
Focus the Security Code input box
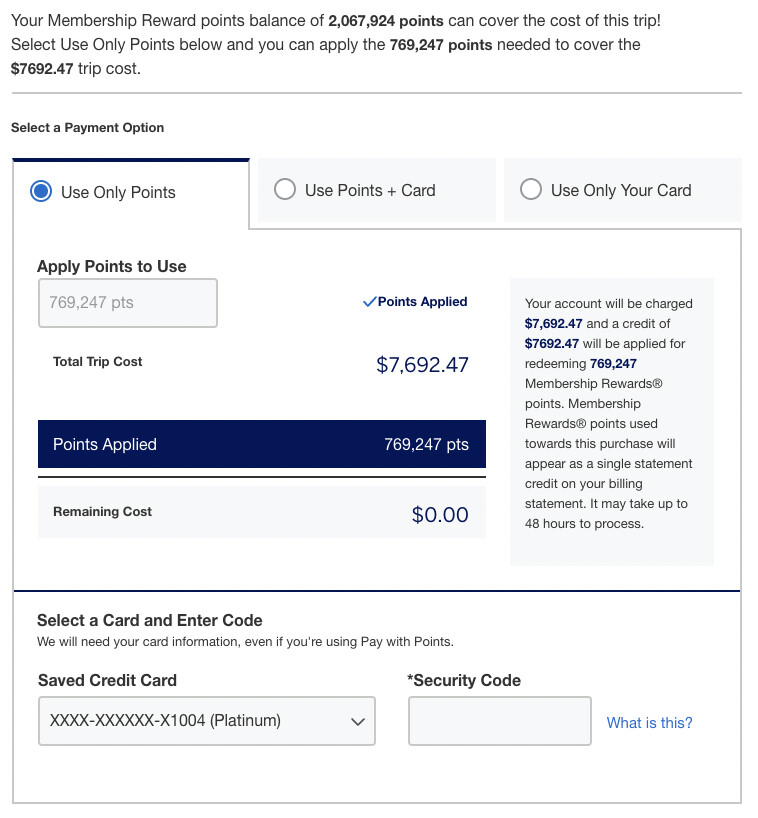499,721
